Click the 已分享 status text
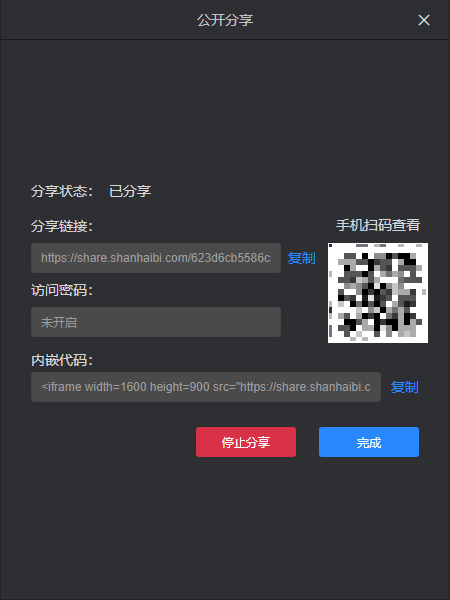 pyautogui.click(x=130, y=191)
